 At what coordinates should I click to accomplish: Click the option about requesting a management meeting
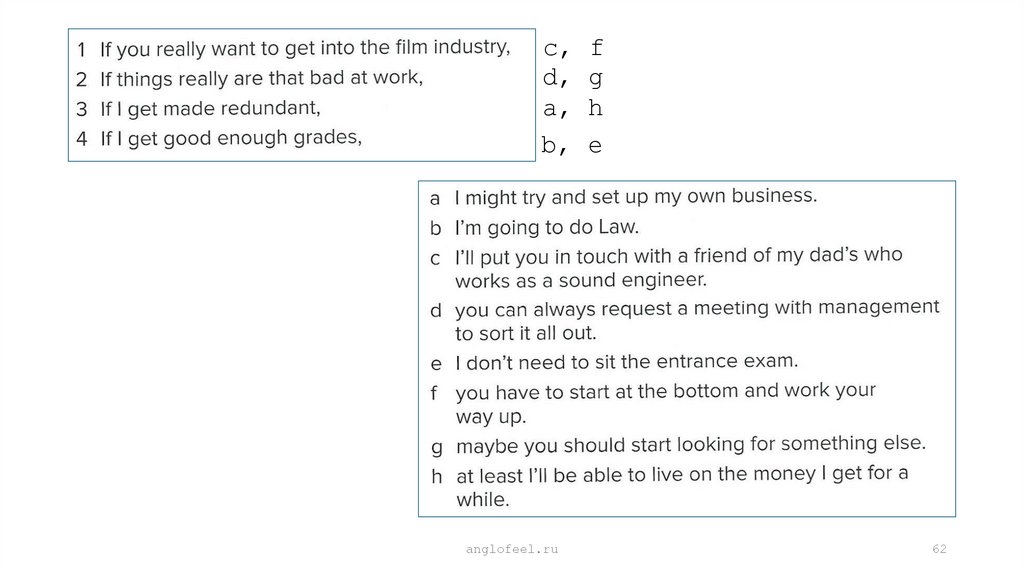click(x=696, y=320)
